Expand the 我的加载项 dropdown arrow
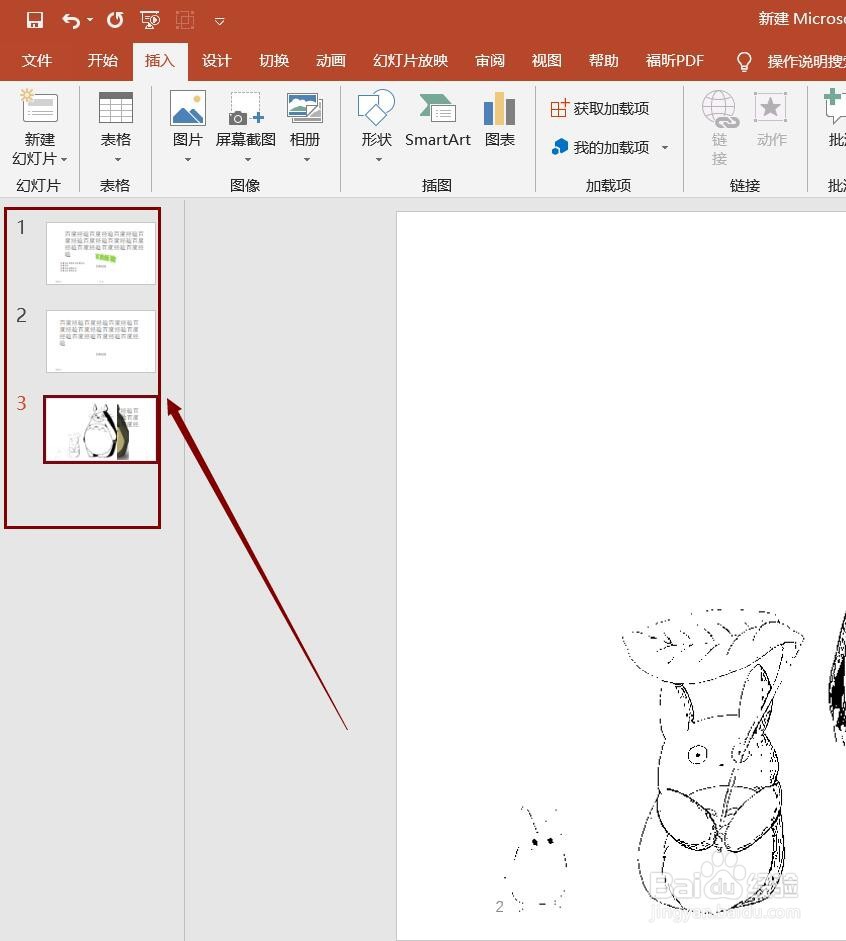 665,148
